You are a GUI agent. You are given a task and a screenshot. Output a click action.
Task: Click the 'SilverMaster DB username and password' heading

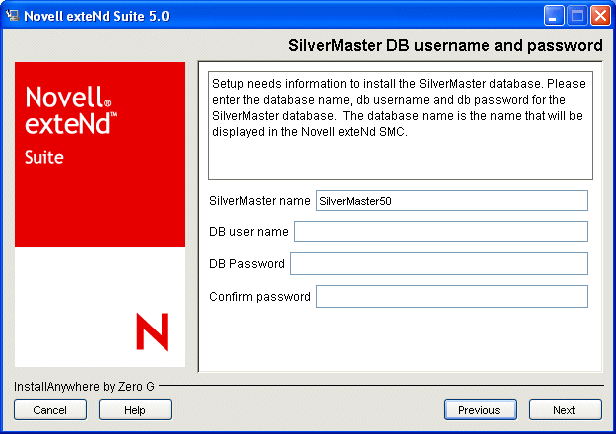pyautogui.click(x=445, y=46)
